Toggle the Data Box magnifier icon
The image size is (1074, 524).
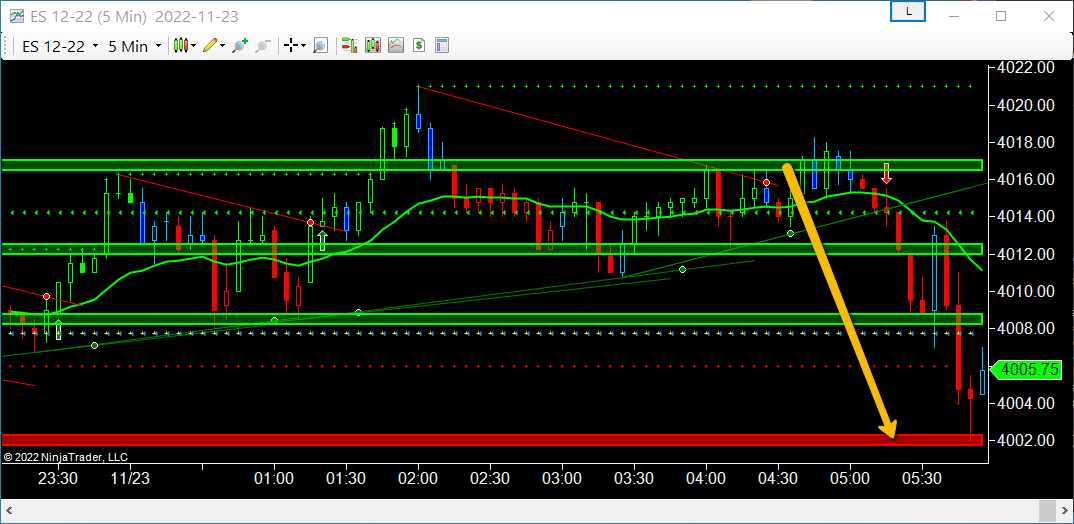click(x=320, y=46)
